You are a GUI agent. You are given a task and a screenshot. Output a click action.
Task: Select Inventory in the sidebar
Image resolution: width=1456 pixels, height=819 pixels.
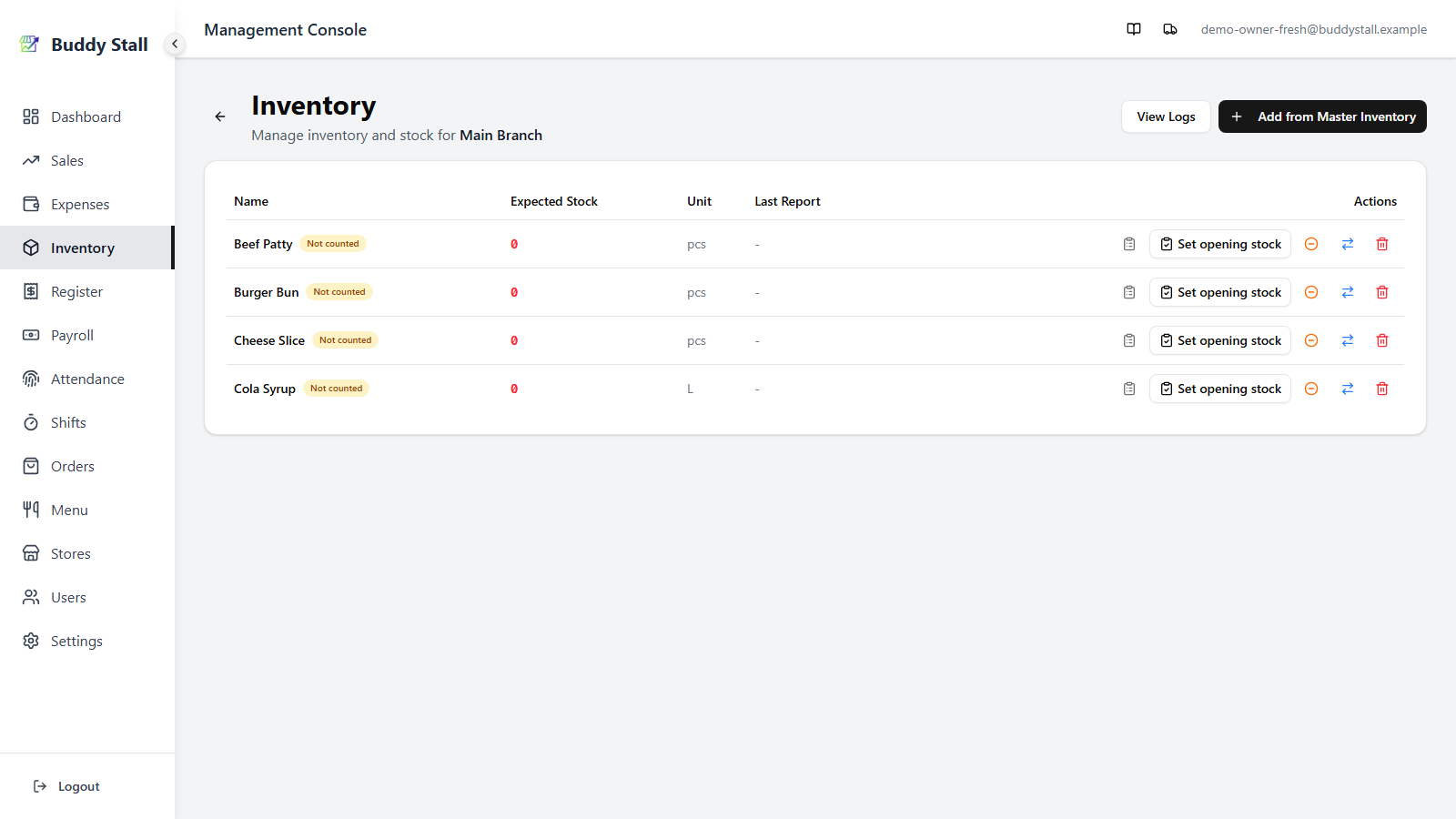click(x=86, y=248)
